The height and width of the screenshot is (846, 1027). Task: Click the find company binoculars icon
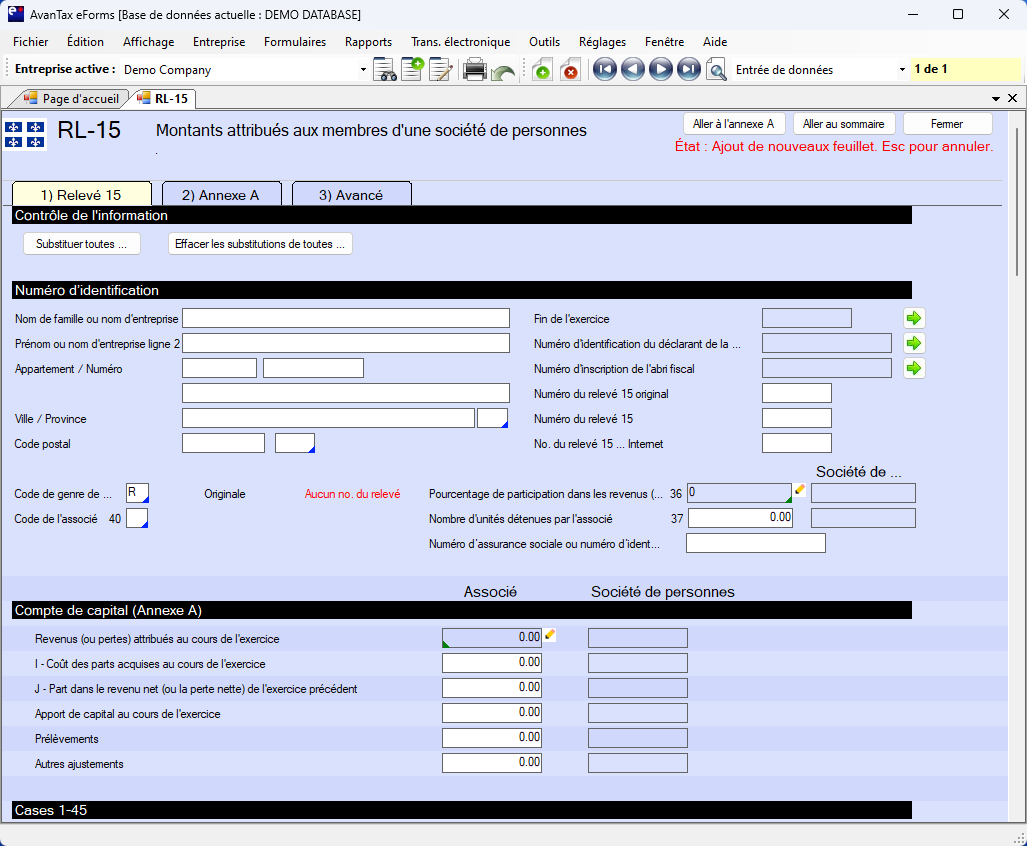(x=385, y=70)
